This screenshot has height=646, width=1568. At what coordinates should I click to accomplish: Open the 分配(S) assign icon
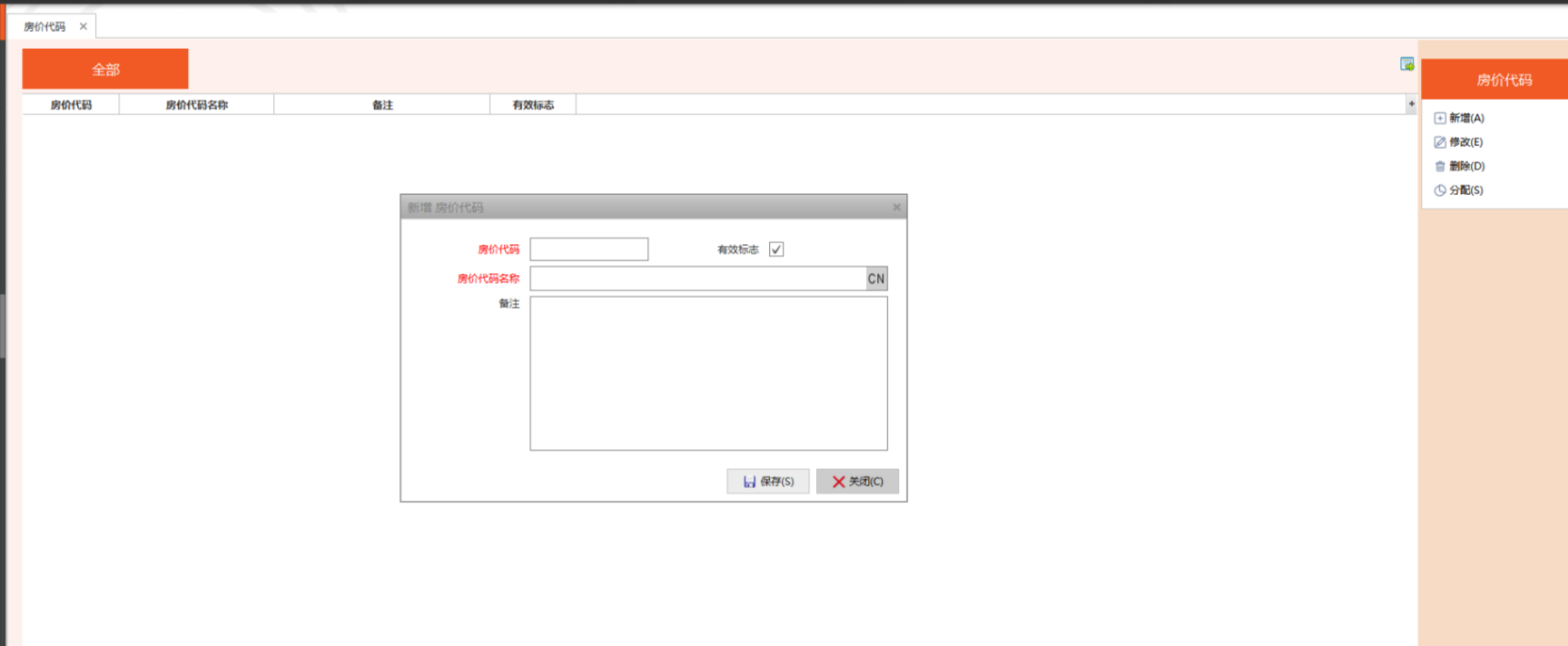click(1440, 191)
